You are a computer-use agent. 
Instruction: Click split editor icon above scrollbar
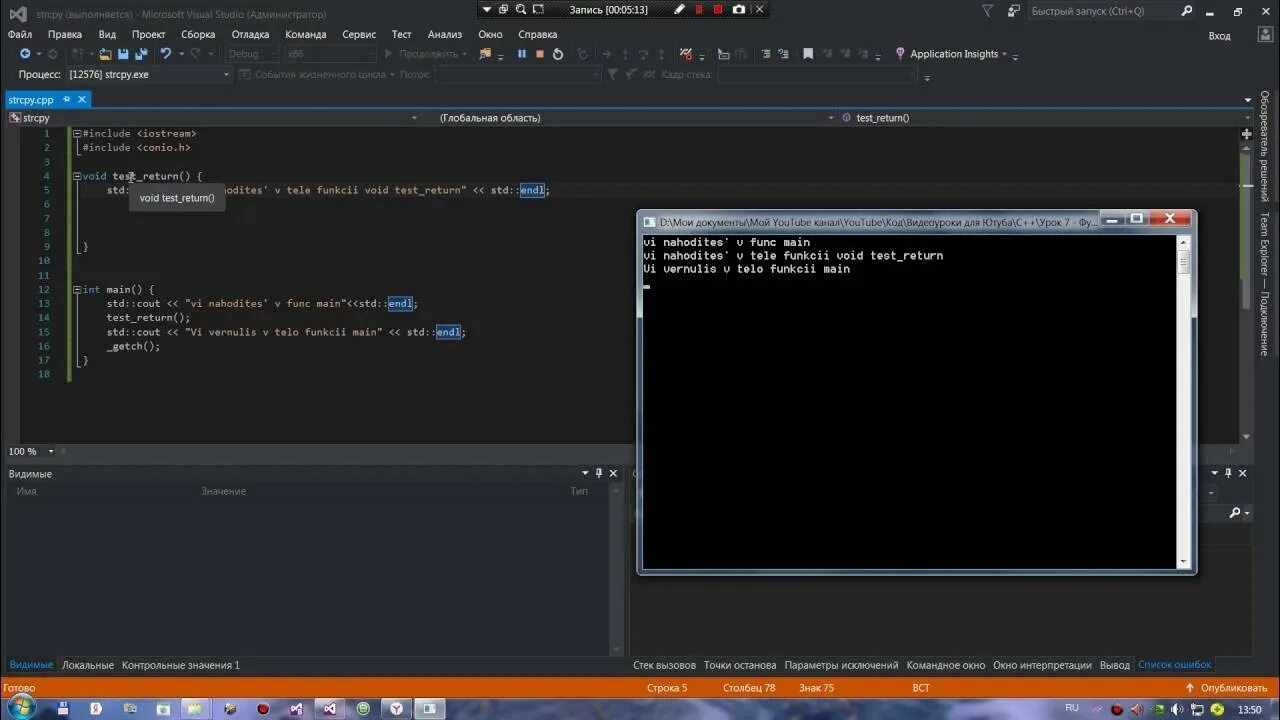point(1247,133)
